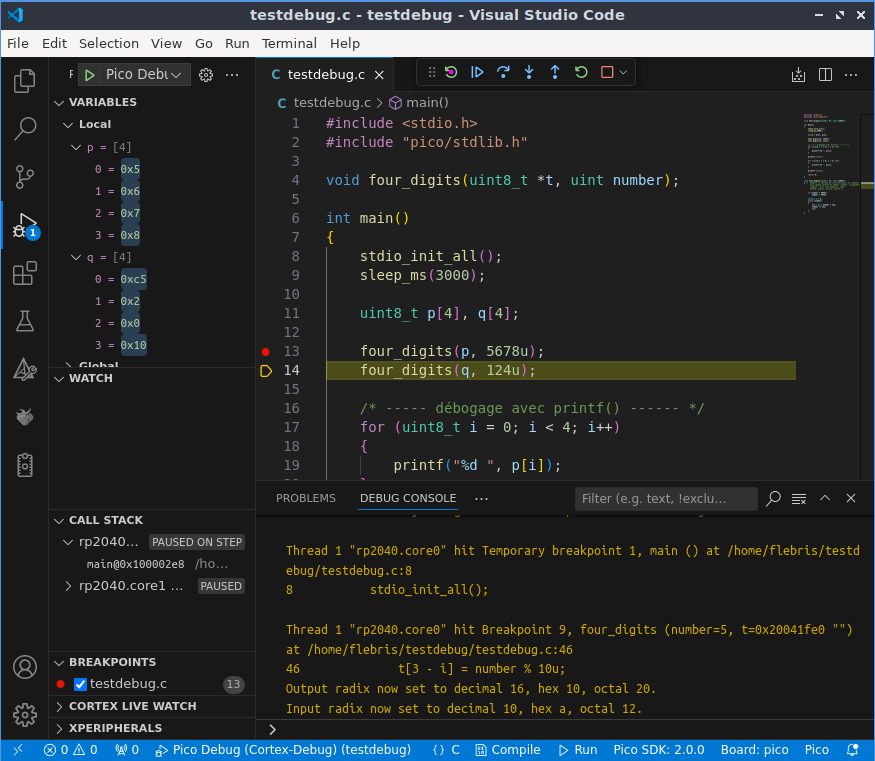Viewport: 875px width, 761px height.
Task: Start debugging with green play button
Action: coord(89,75)
